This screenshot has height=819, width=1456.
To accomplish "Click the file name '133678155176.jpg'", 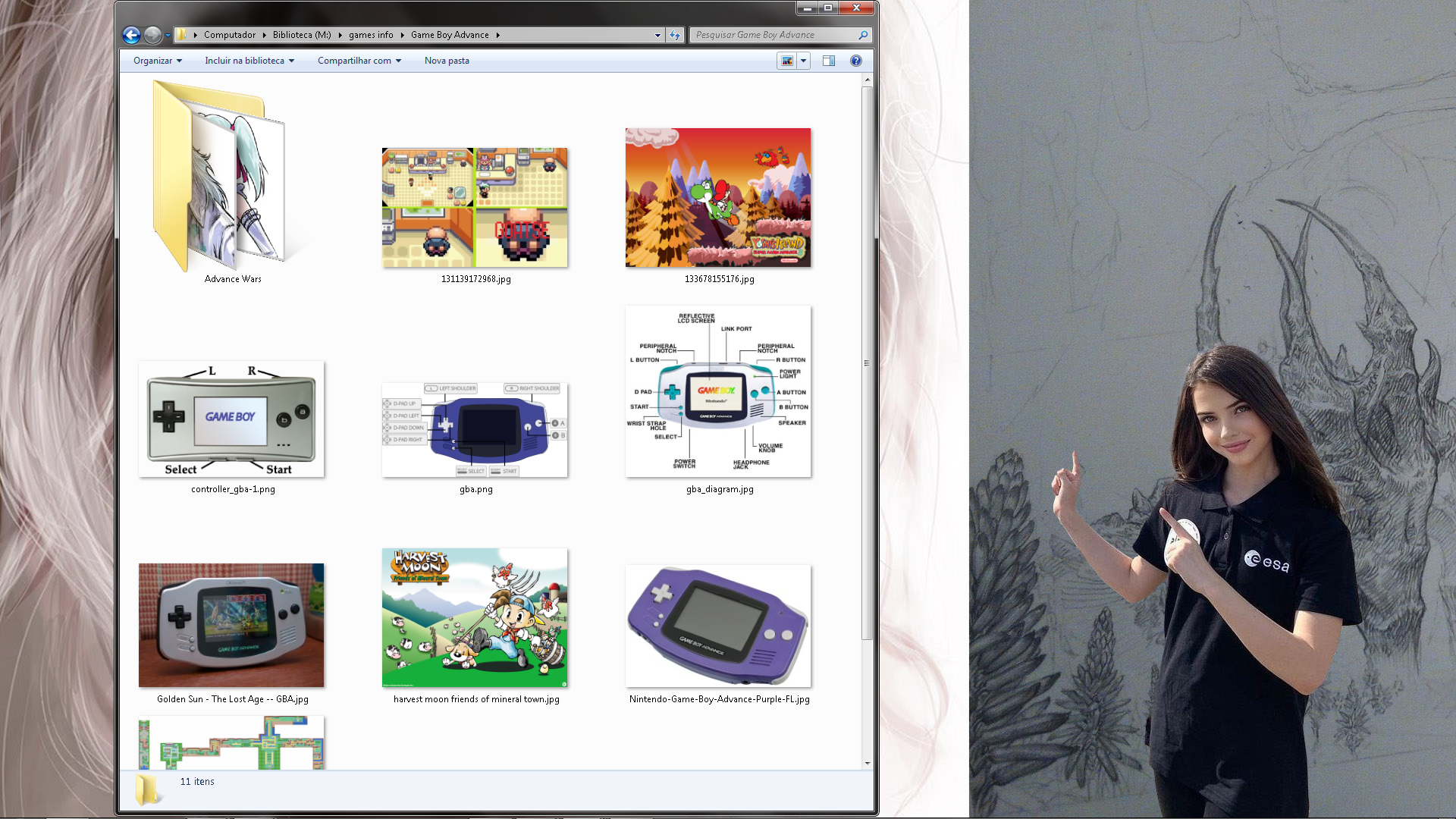I will tap(720, 279).
